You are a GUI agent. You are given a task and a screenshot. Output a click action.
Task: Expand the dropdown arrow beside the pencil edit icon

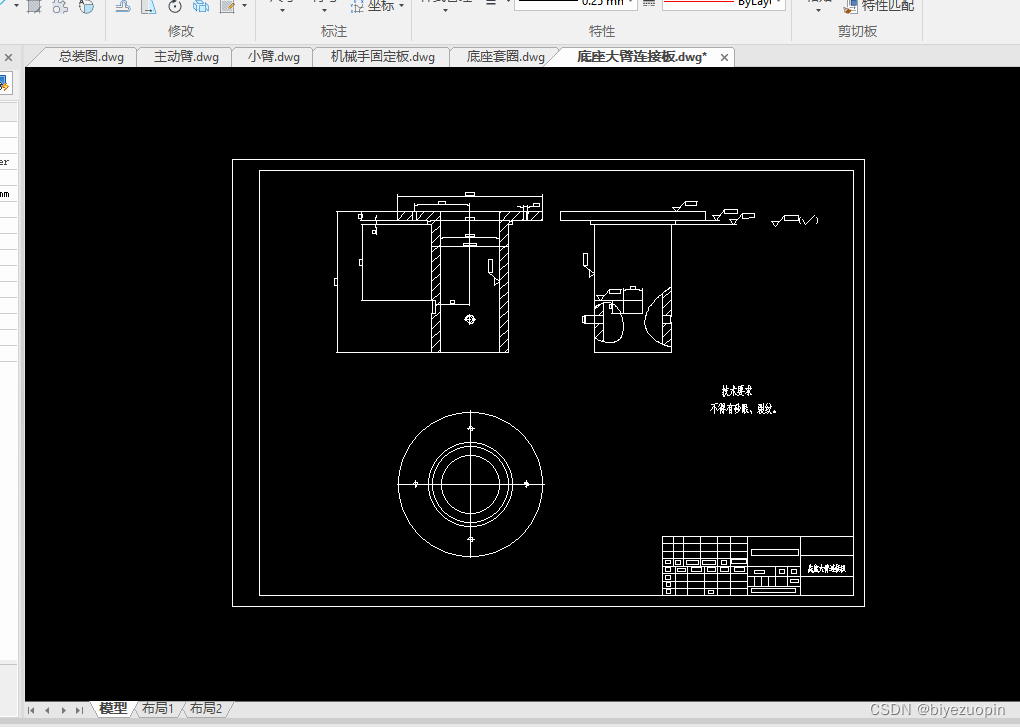(245, 6)
